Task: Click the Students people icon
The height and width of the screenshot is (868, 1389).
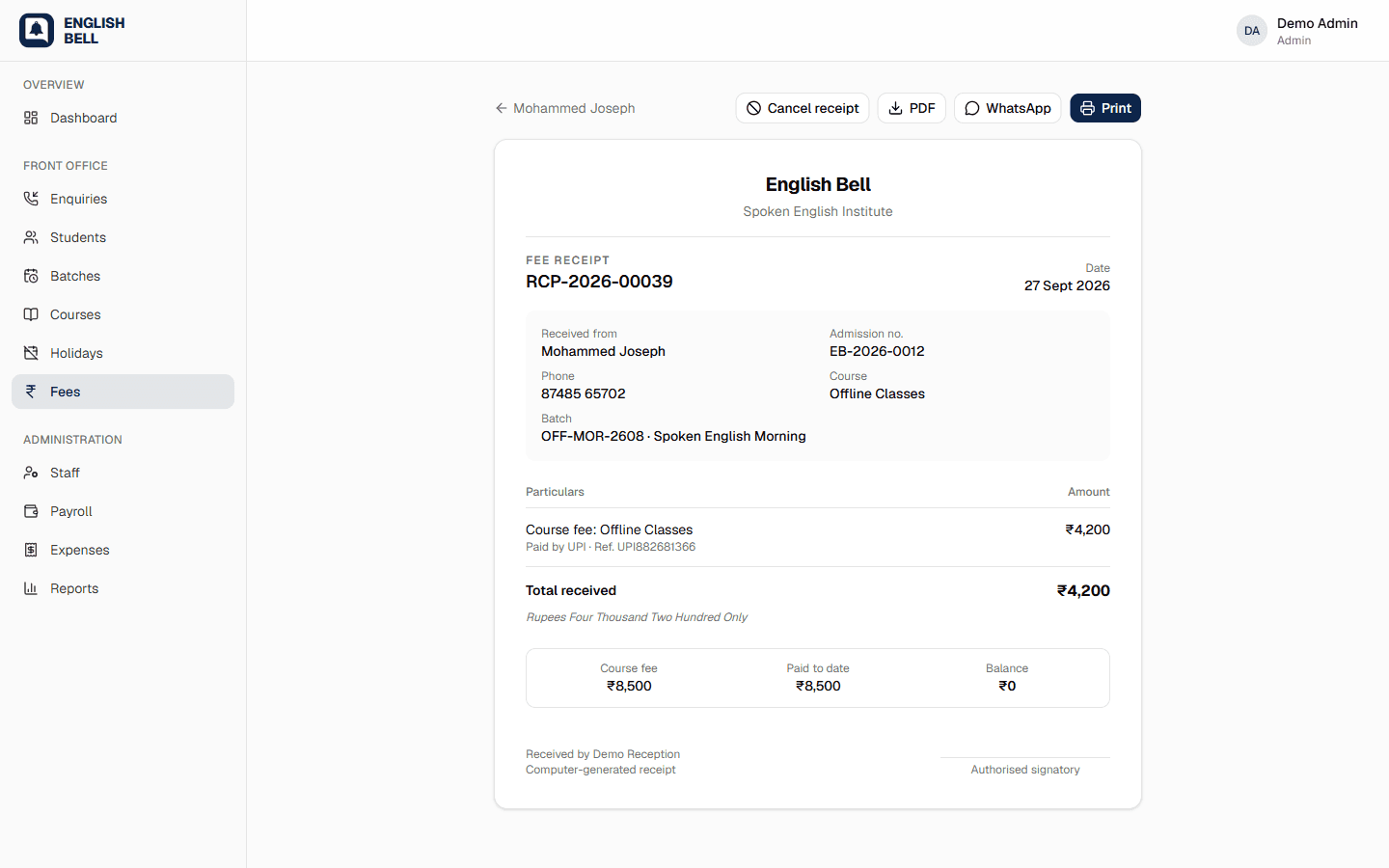Action: pyautogui.click(x=31, y=237)
